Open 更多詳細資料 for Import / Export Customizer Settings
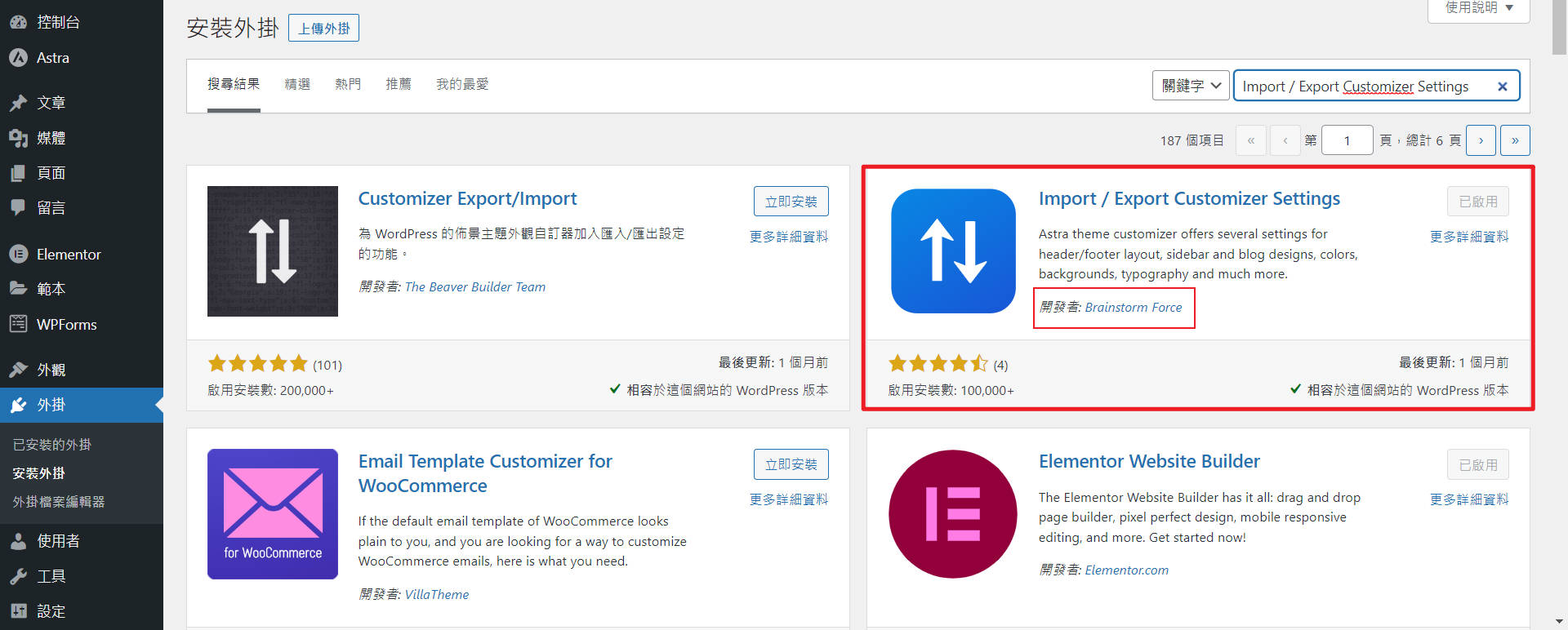The height and width of the screenshot is (630, 1568). [x=1469, y=237]
